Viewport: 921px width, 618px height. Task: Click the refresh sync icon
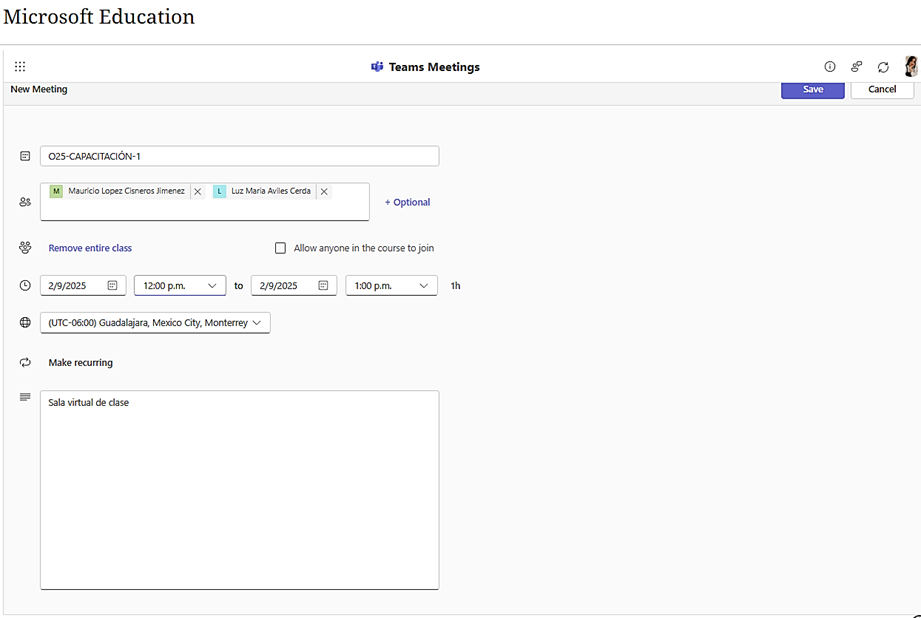883,67
